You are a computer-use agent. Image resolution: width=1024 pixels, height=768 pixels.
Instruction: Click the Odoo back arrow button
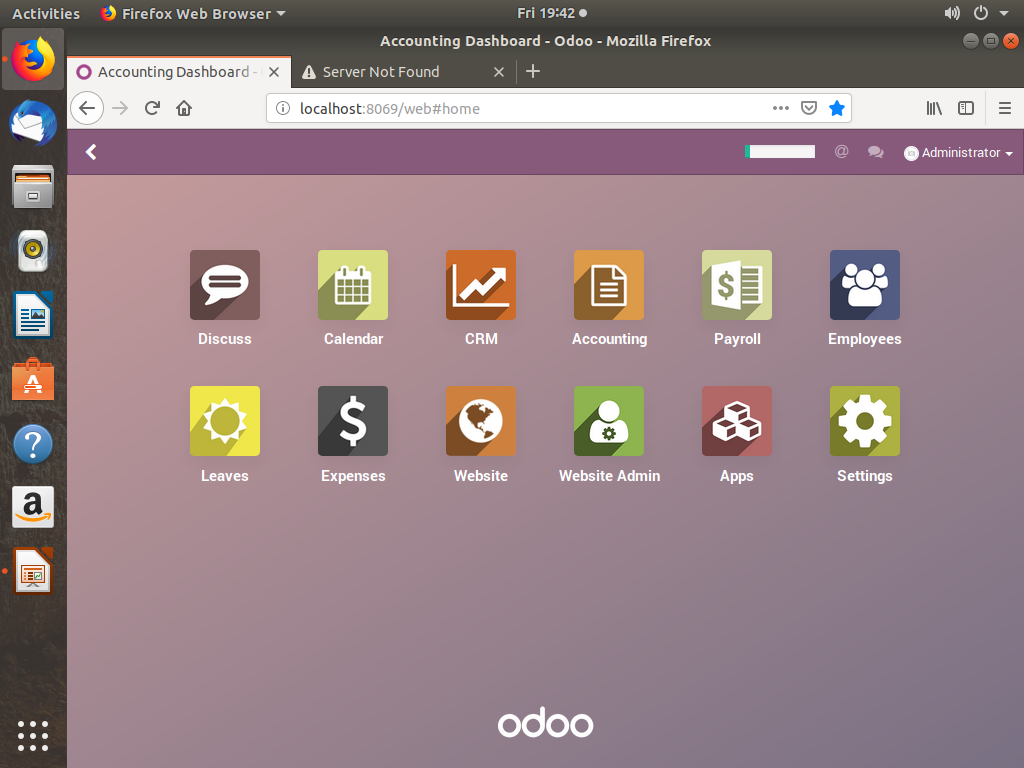(91, 152)
